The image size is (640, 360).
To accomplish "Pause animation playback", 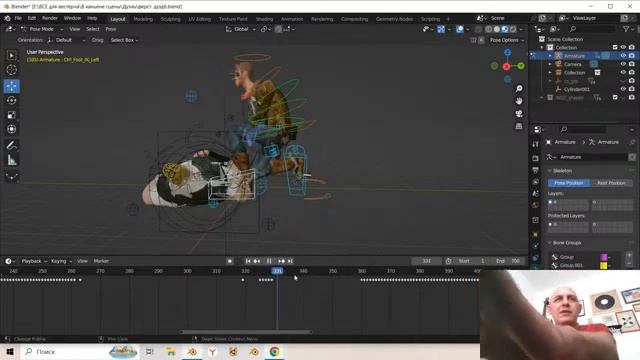I will pyautogui.click(x=269, y=261).
